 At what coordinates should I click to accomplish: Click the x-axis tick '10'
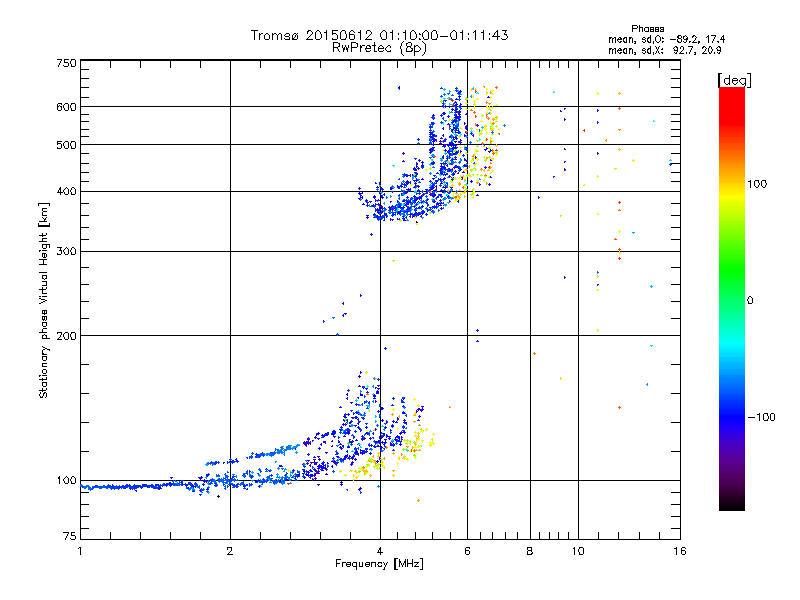point(578,551)
